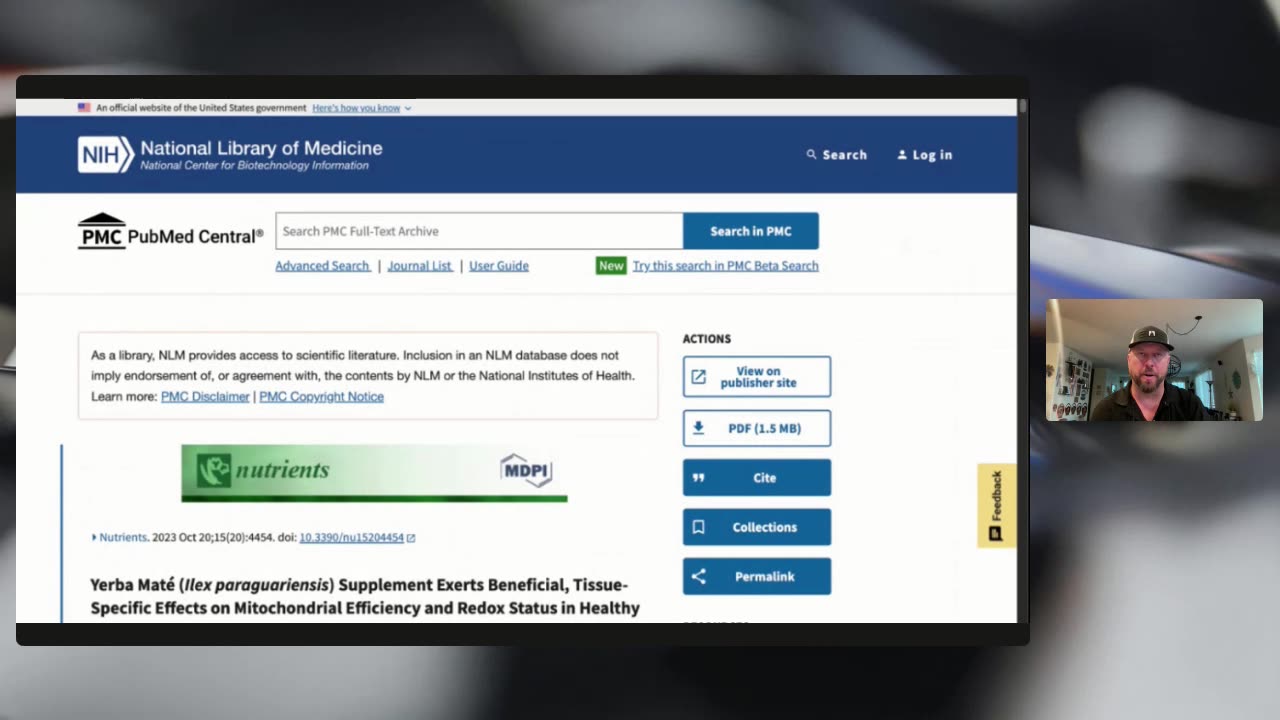The width and height of the screenshot is (1280, 720).
Task: Download the PDF (1.5 MB)
Action: pos(757,428)
